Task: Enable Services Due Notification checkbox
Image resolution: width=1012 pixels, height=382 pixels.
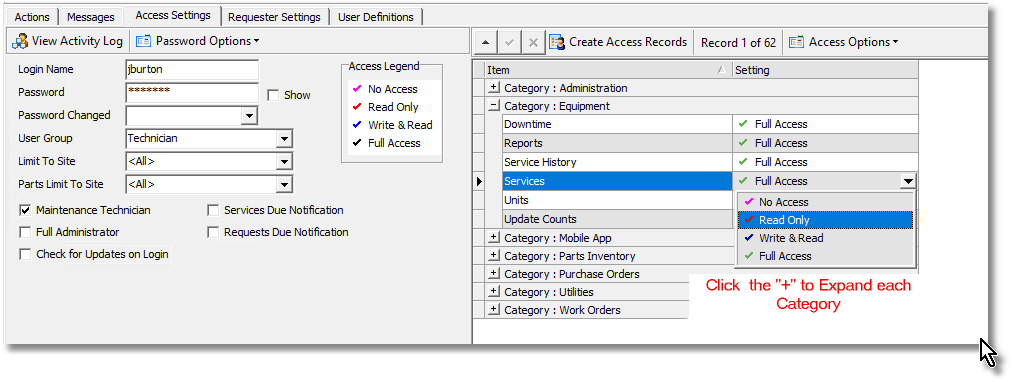Action: tap(213, 210)
